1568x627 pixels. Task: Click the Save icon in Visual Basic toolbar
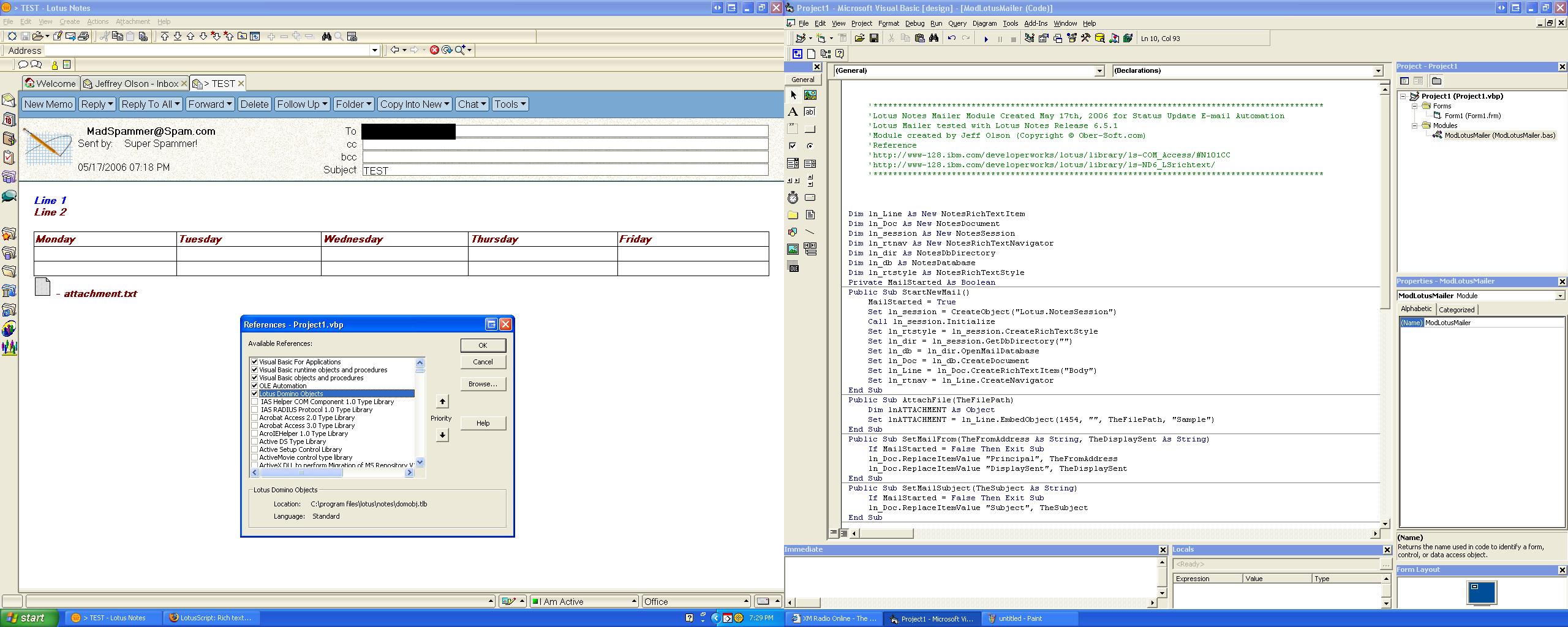(874, 39)
